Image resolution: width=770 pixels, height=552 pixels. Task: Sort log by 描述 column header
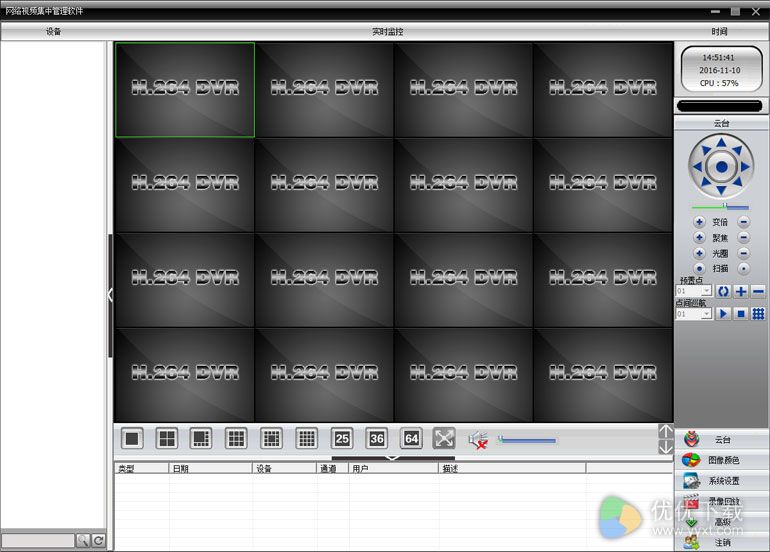[512, 469]
